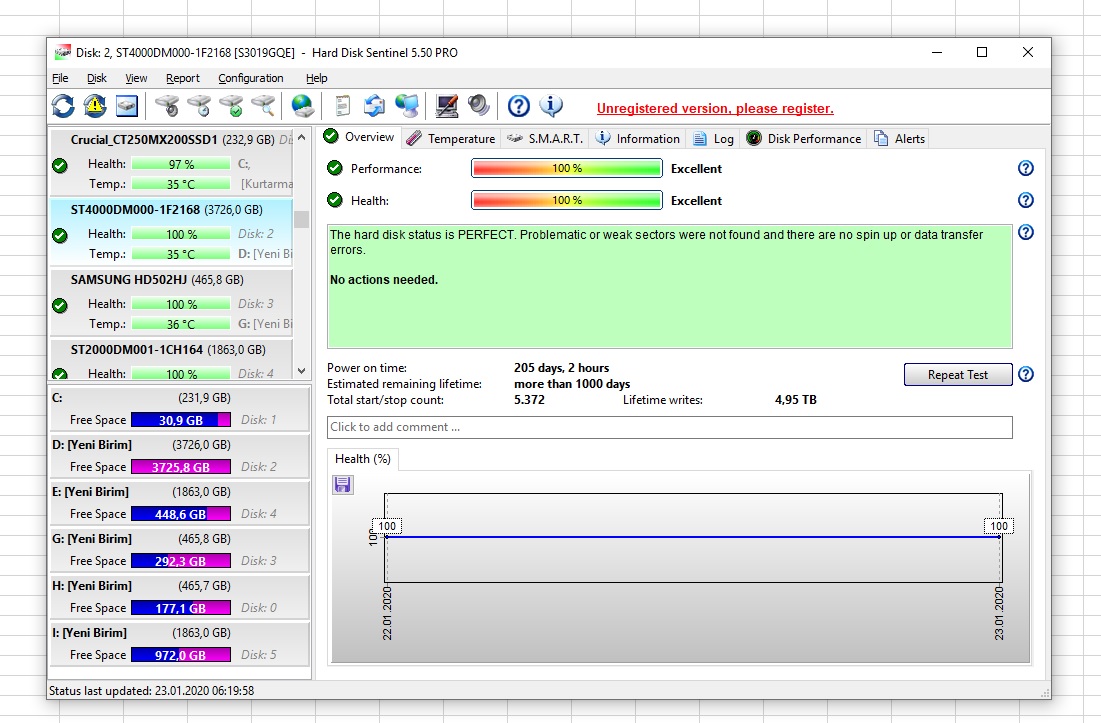Image resolution: width=1101 pixels, height=723 pixels.
Task: Switch to the S.M.A.R.T. tab
Action: pos(545,138)
